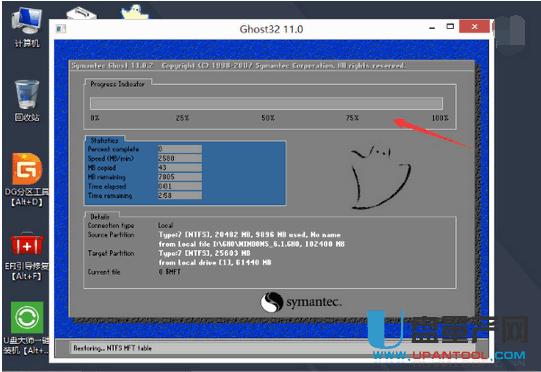Click the Ghost mascot drawing
Screen dimensions: 541x372
point(380,177)
